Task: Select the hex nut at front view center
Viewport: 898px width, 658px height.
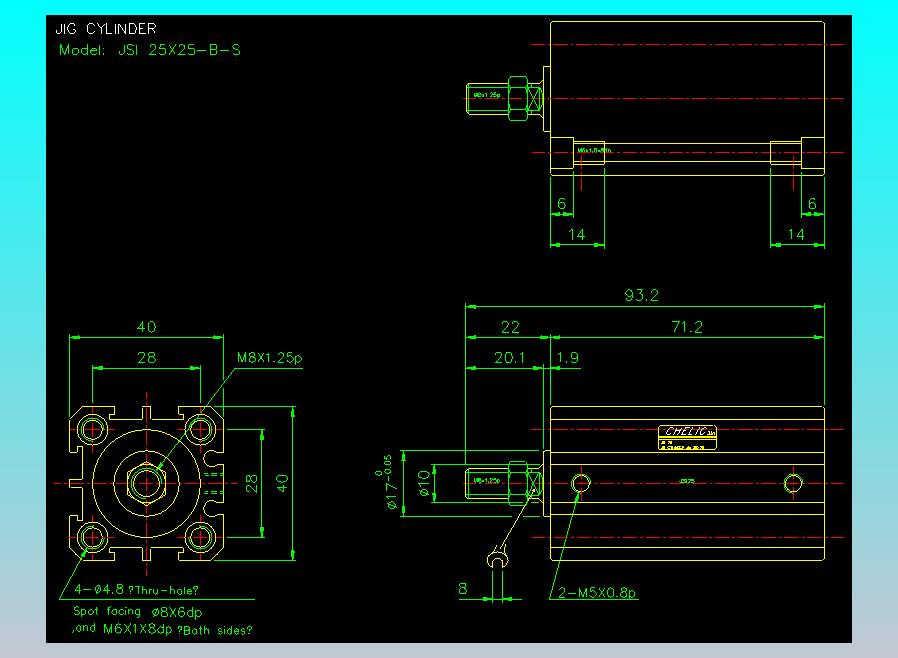Action: 148,484
